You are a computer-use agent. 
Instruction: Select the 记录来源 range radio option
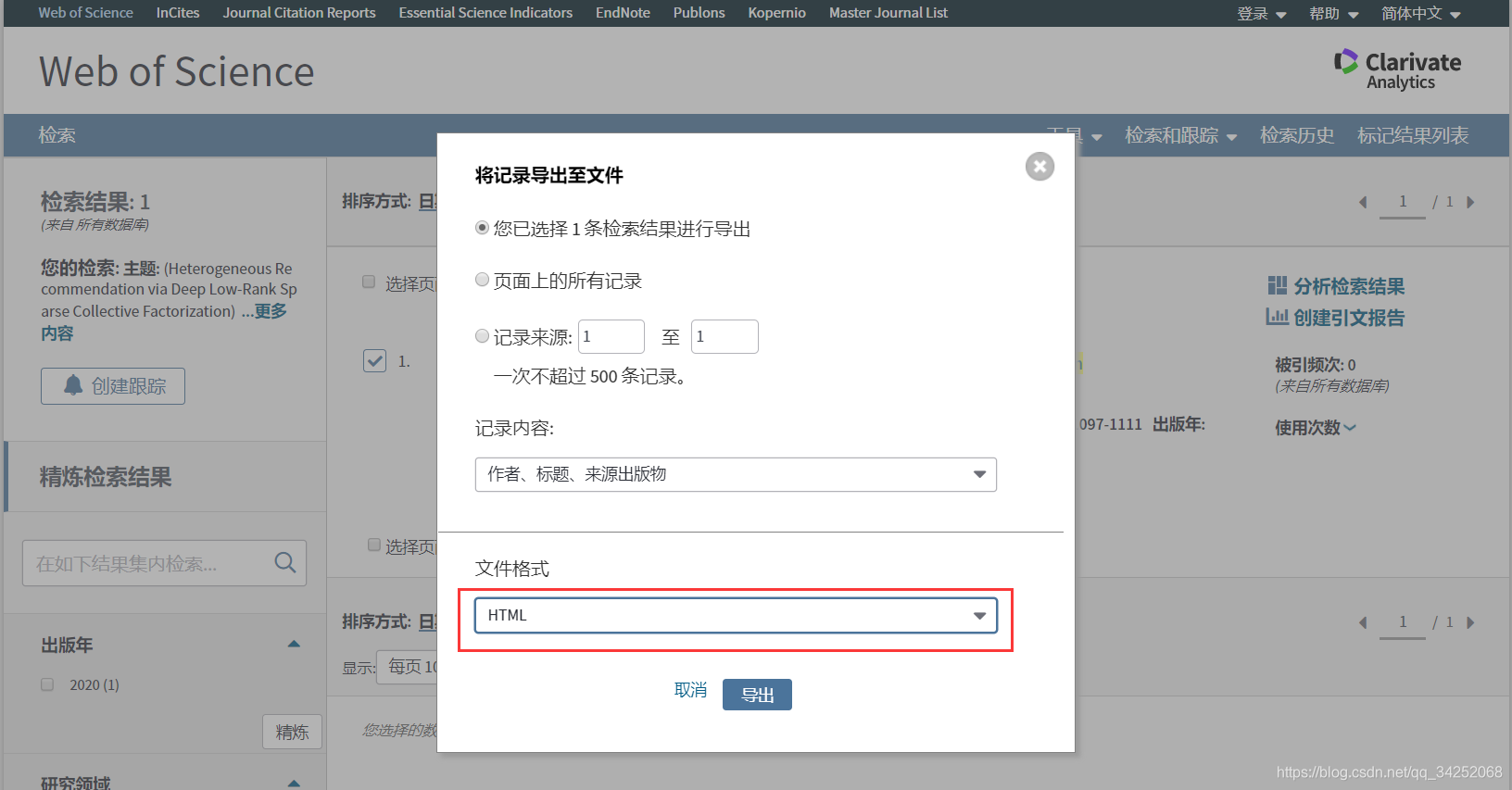pos(482,336)
